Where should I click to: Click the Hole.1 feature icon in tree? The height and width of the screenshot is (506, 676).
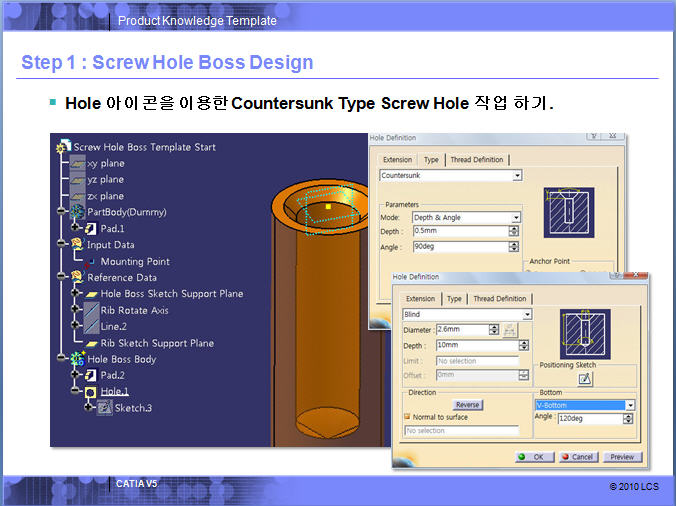coord(89,392)
